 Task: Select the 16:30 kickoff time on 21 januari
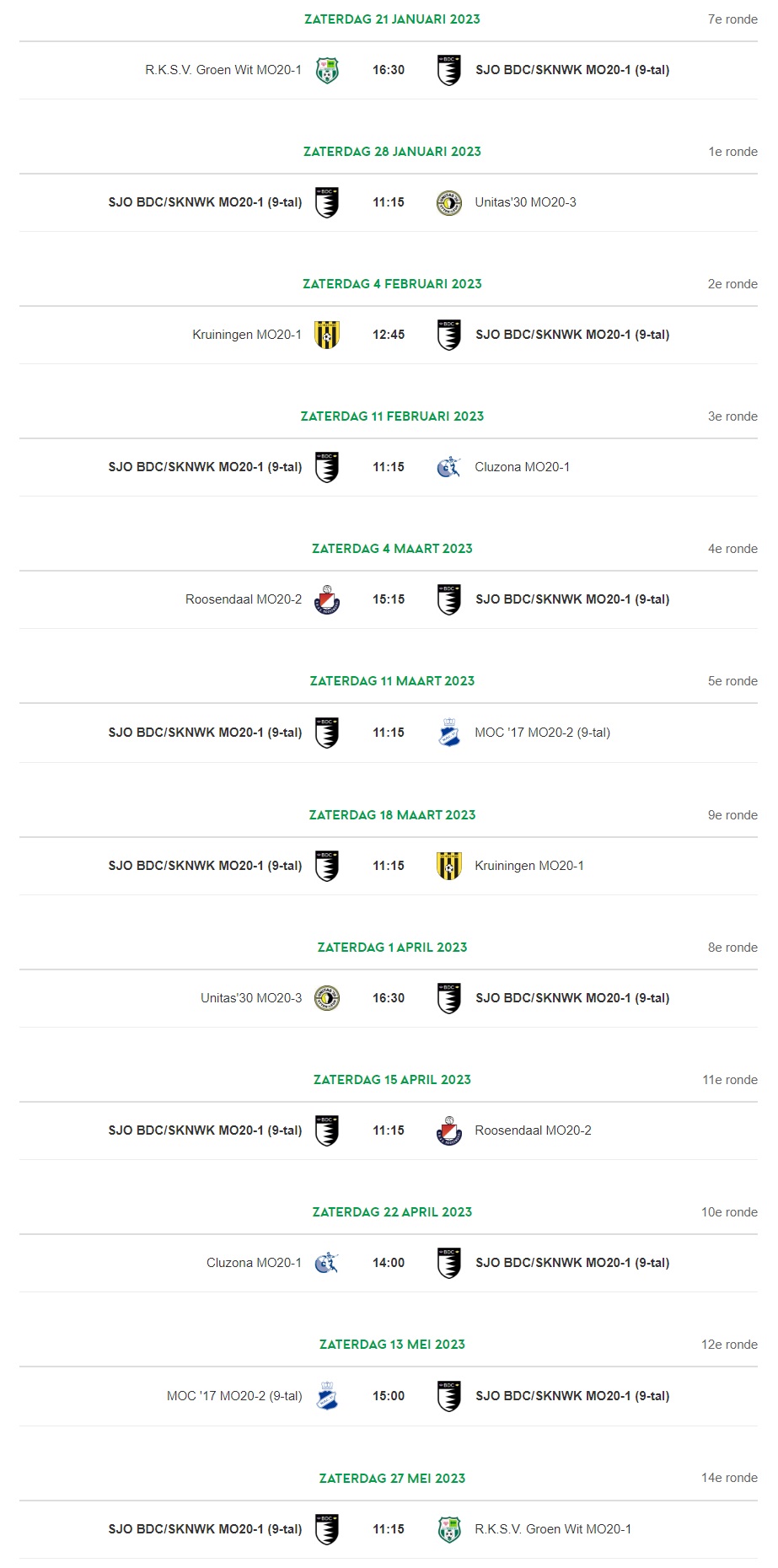point(389,70)
